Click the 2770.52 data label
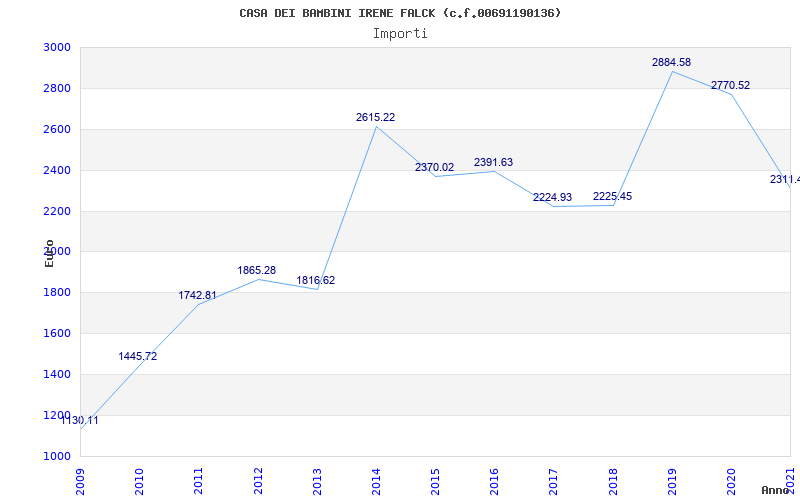 pyautogui.click(x=730, y=85)
